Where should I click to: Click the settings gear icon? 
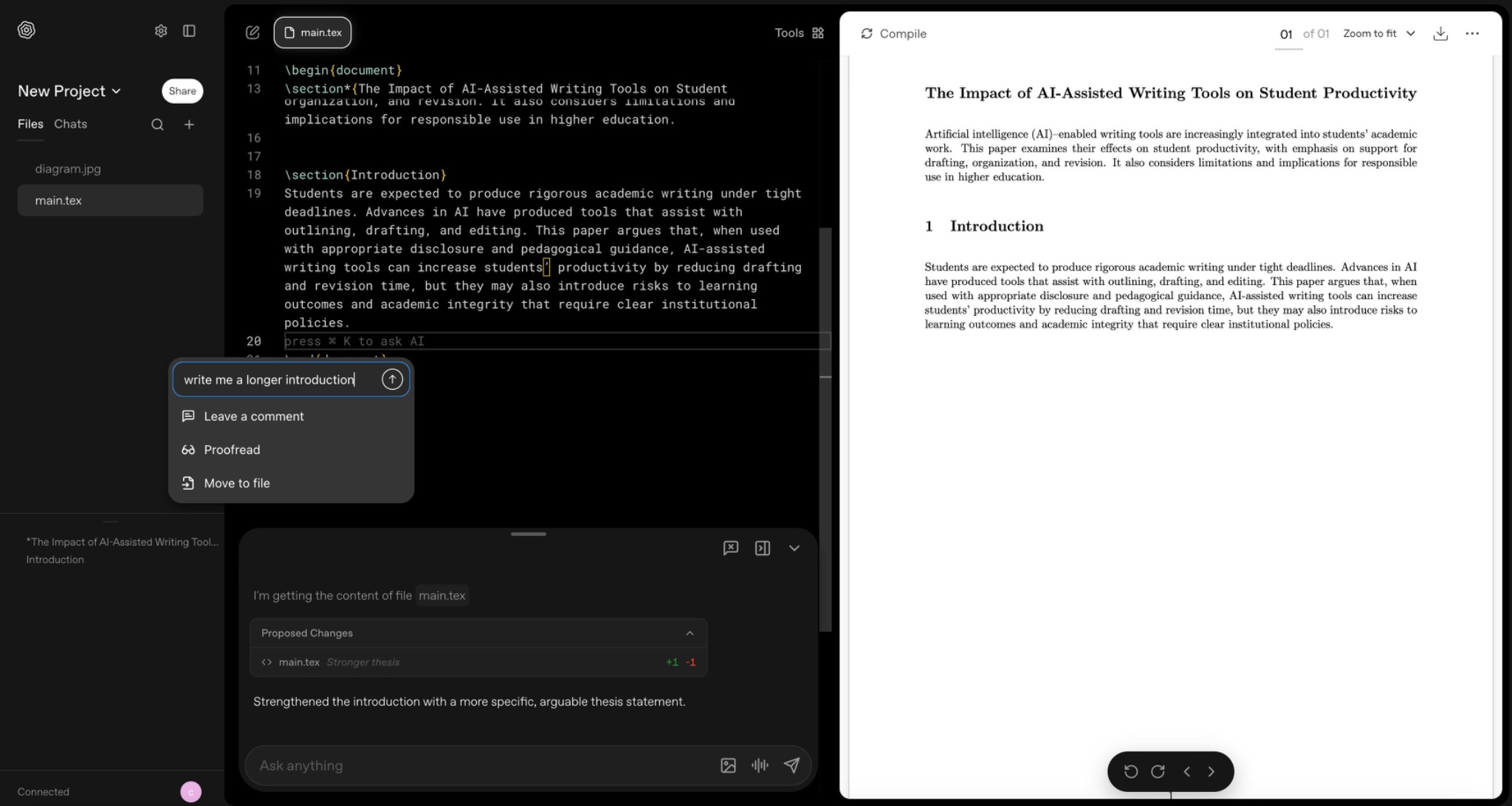pyautogui.click(x=161, y=31)
